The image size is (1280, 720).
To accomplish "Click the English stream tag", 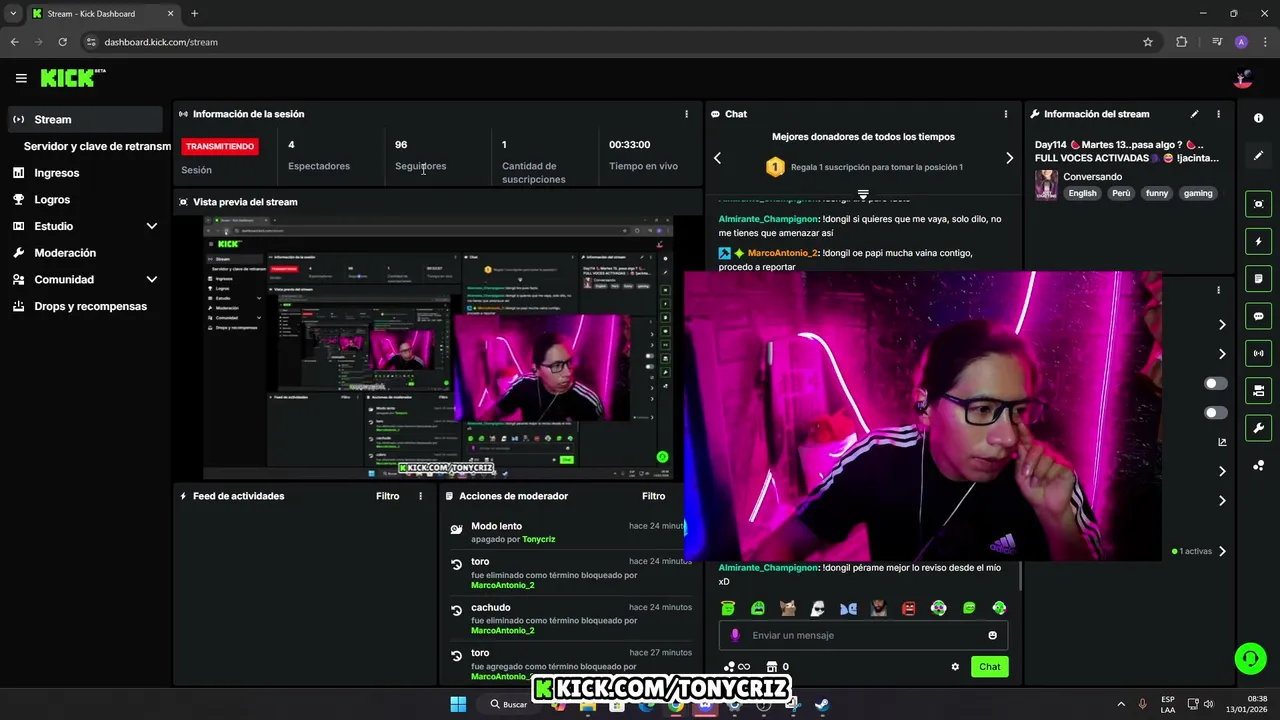I will click(1082, 193).
